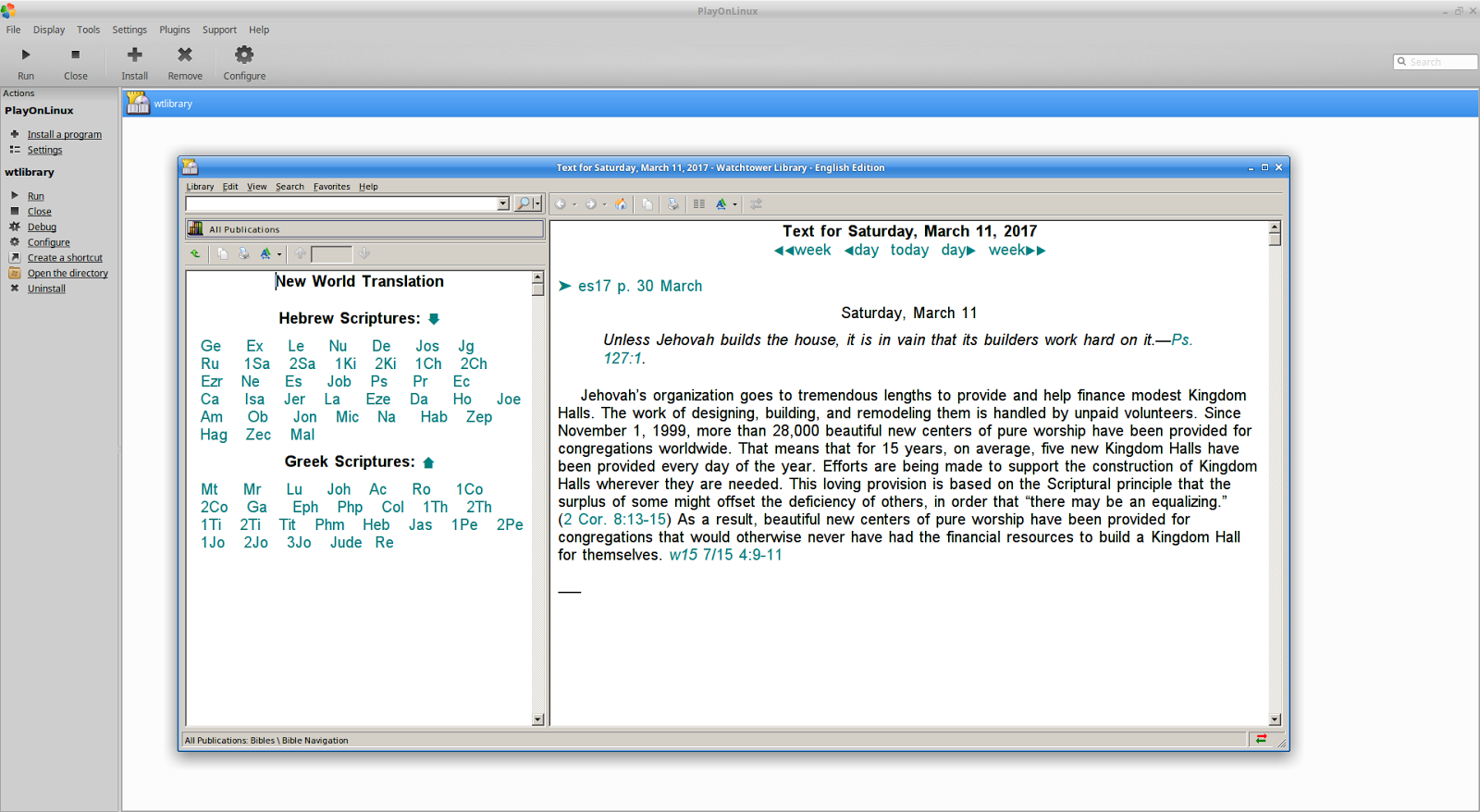
Task: Open the PlayOnLinux Plugins menu
Action: (x=175, y=30)
